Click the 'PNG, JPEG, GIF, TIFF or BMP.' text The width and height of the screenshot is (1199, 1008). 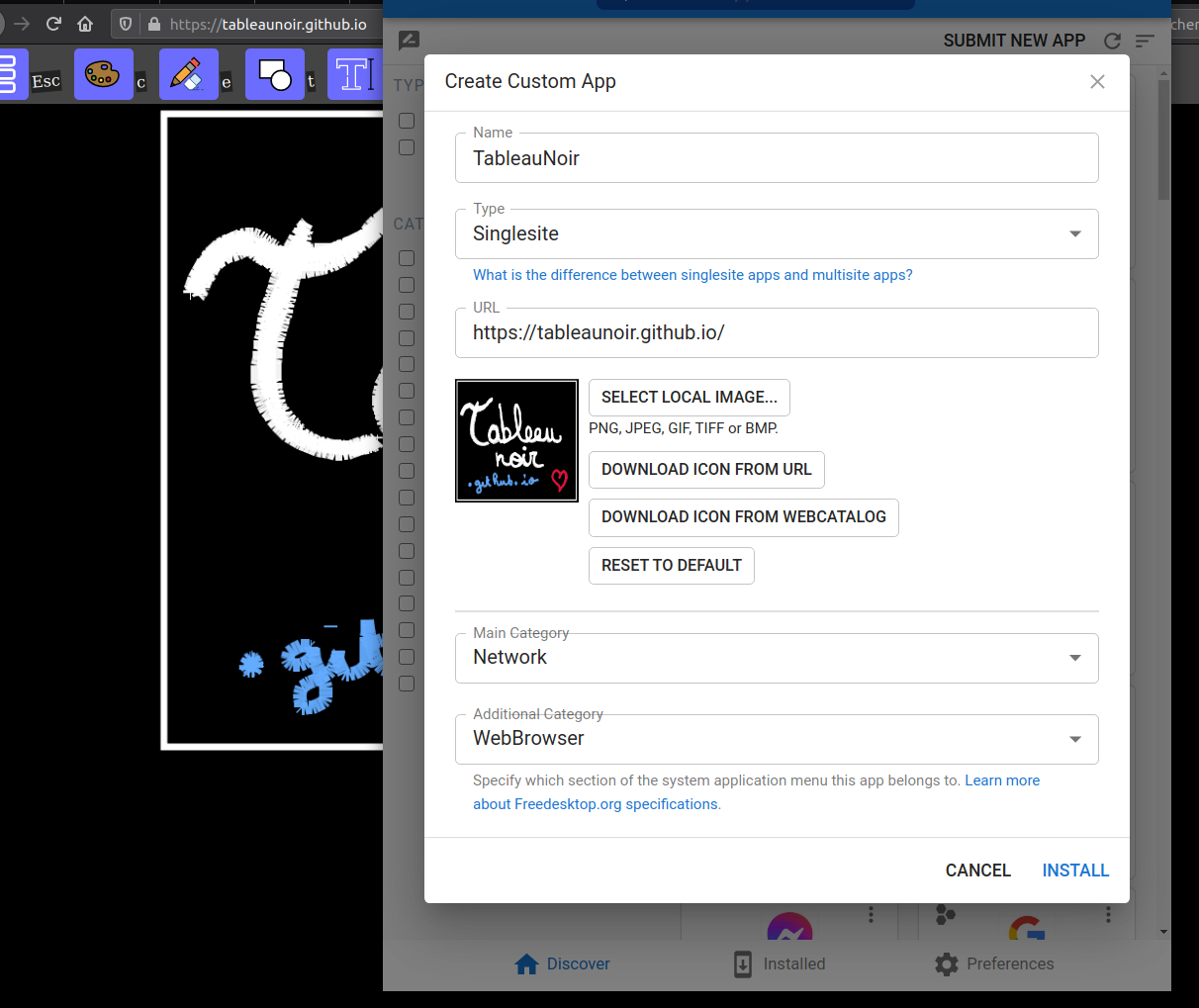click(684, 428)
